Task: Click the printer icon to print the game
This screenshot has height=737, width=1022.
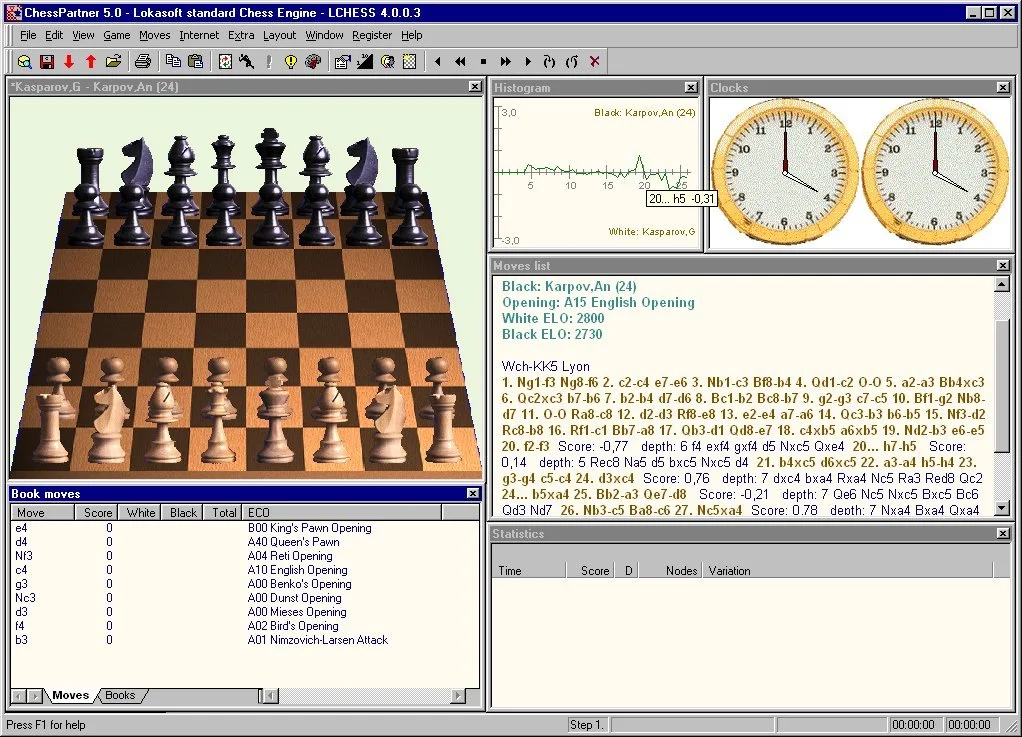Action: click(145, 61)
